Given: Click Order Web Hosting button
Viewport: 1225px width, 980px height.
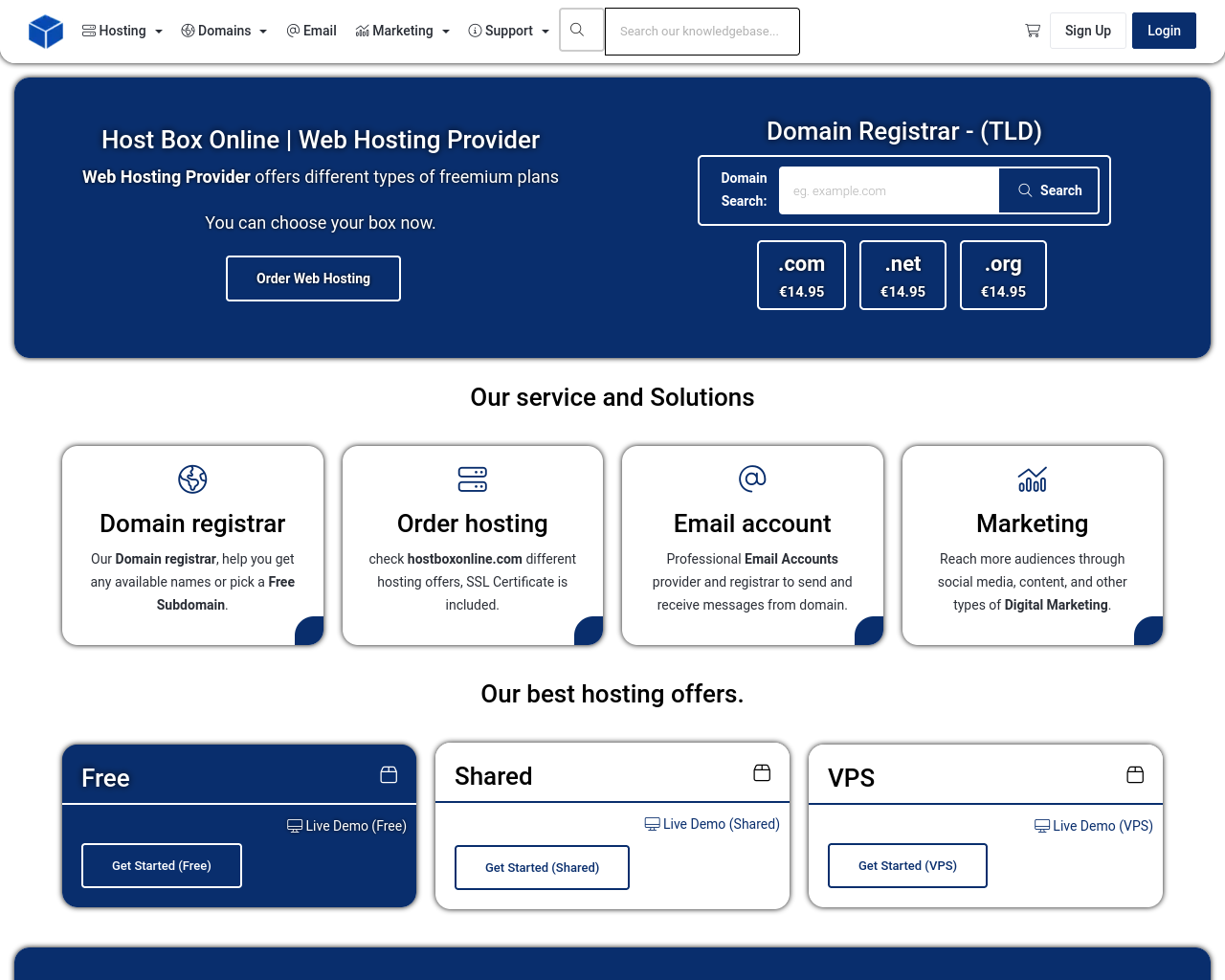Looking at the screenshot, I should (313, 278).
